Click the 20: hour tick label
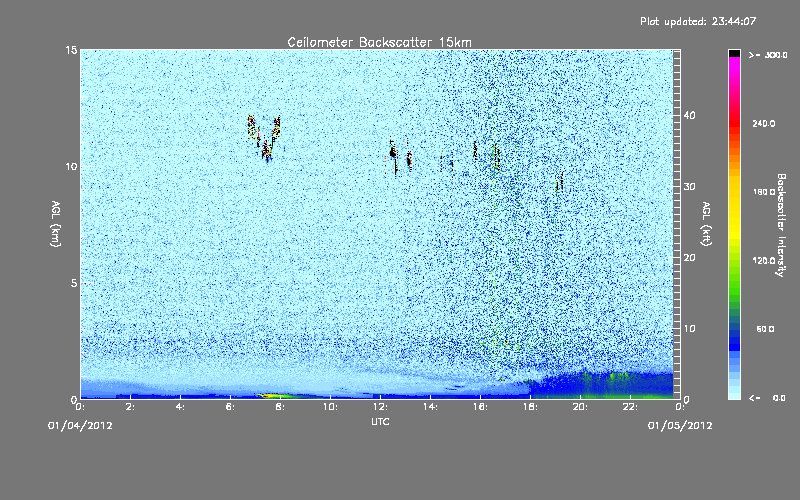Image resolution: width=800 pixels, height=500 pixels. (580, 407)
